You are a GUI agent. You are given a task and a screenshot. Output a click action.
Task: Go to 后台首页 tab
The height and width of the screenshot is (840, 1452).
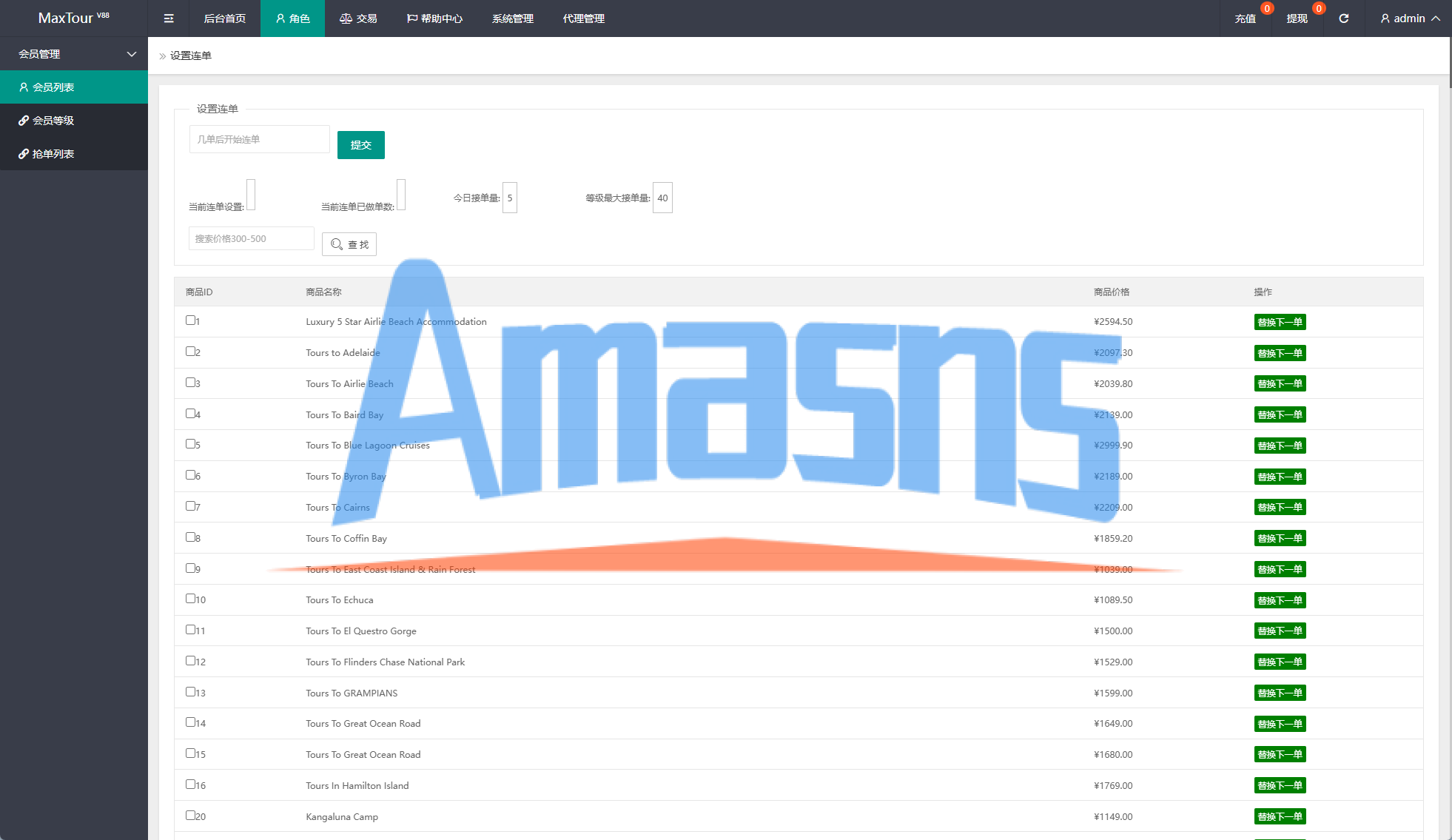point(224,19)
